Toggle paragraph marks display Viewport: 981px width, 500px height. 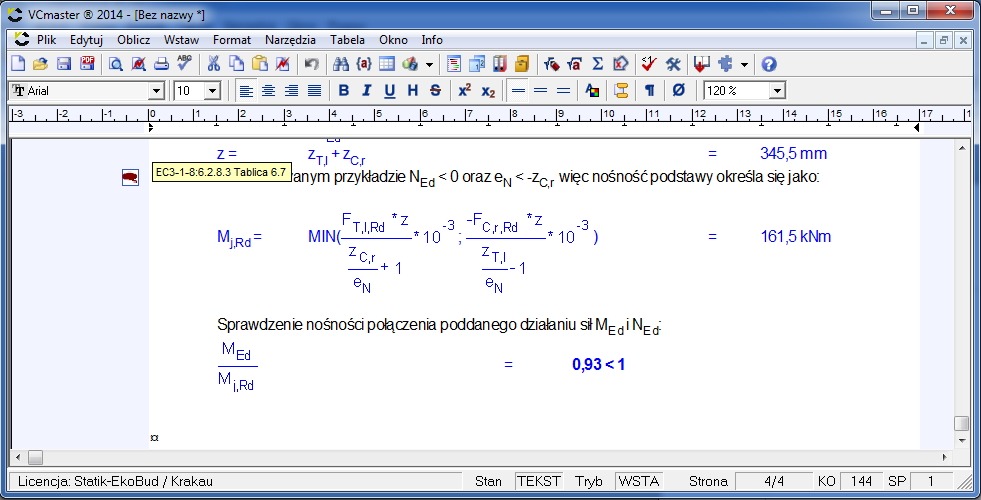(x=649, y=90)
